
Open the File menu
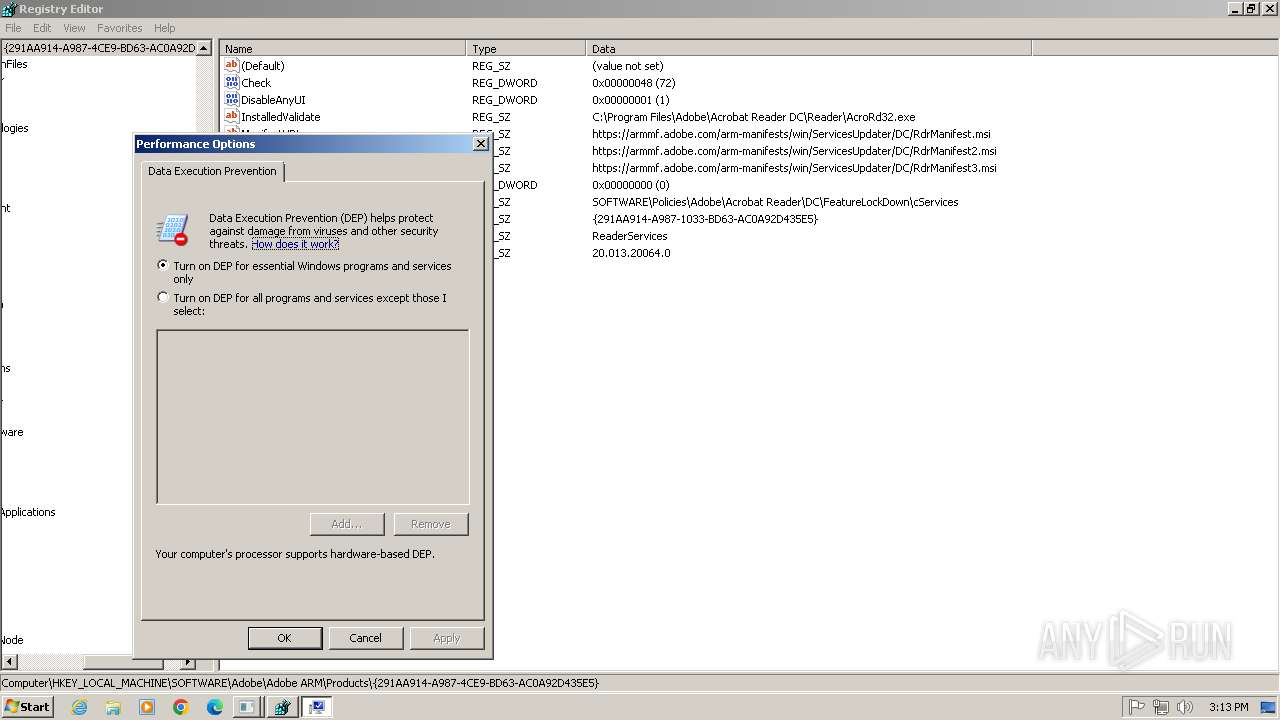pos(13,28)
